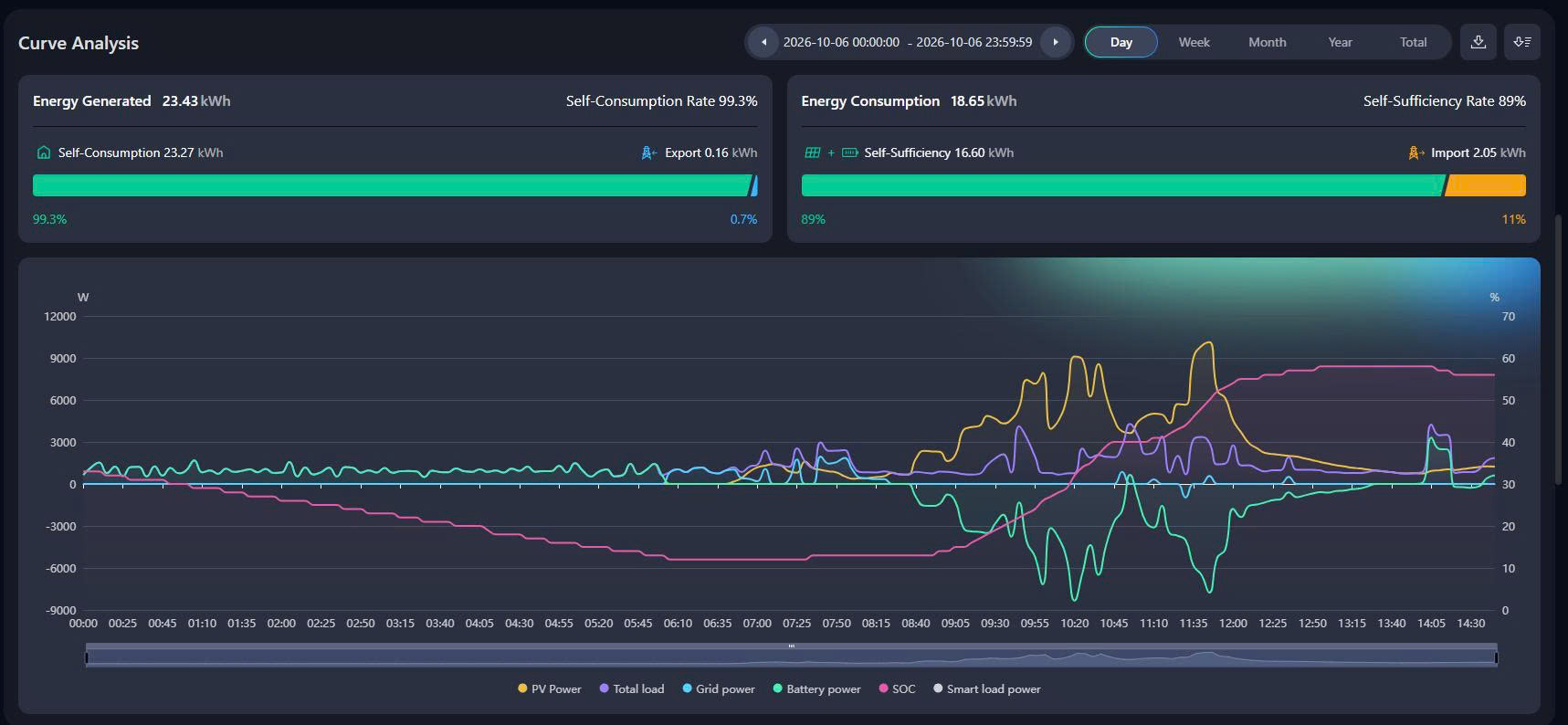
Task: Switch to the Year tab
Action: [1340, 42]
